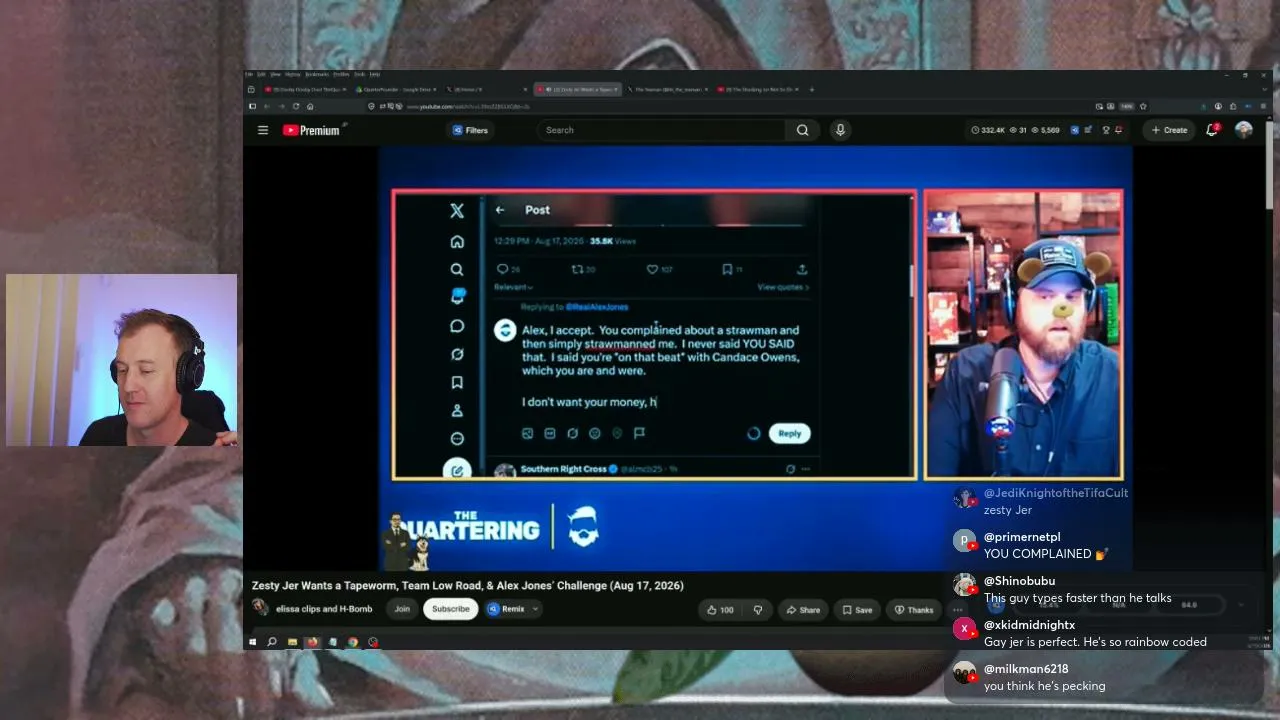Share the video
Viewport: 1280px width, 720px height.
point(803,610)
